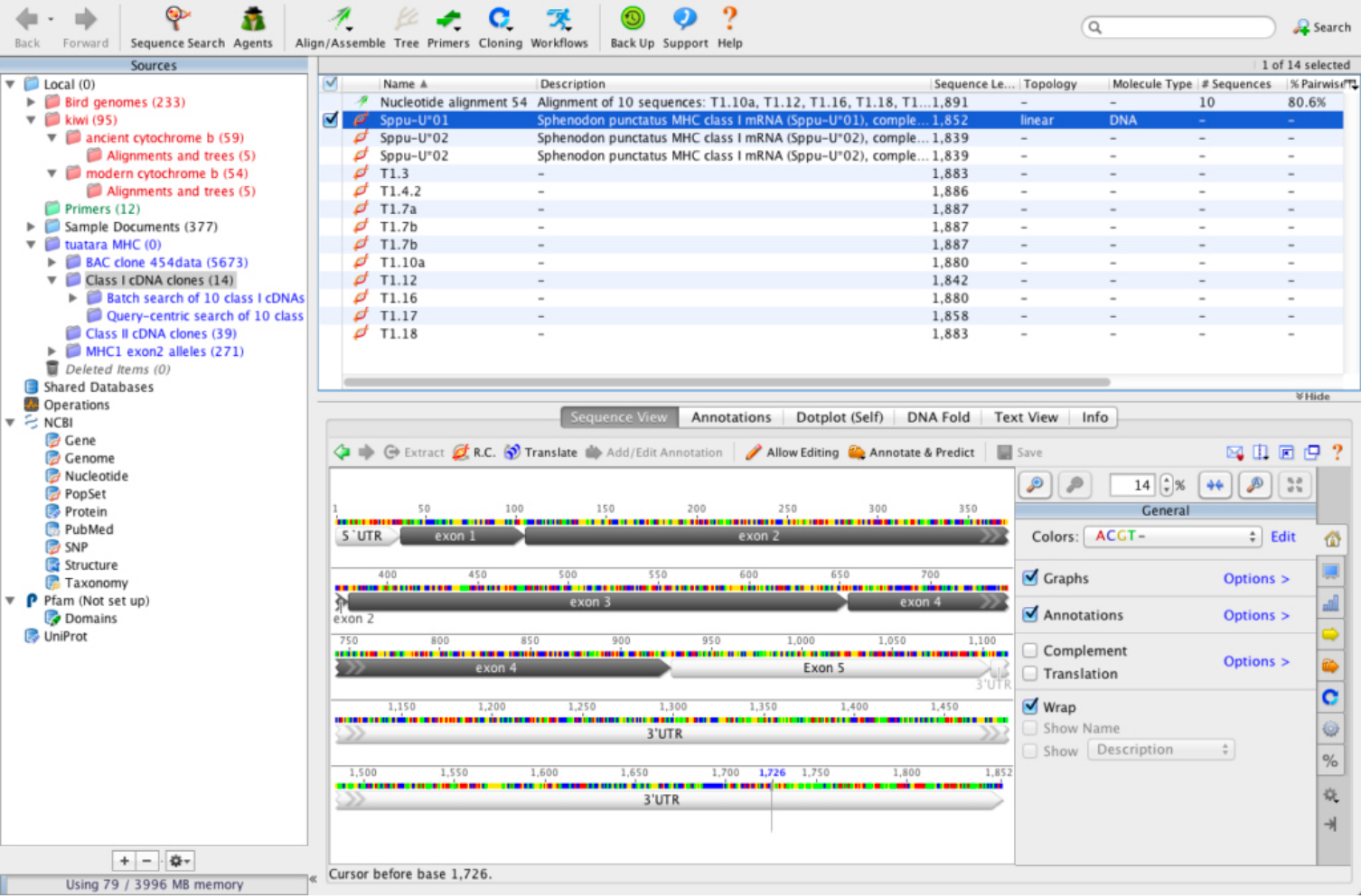Click the Allow Editing pencil
Viewport: 1361px width, 896px height.
point(792,453)
